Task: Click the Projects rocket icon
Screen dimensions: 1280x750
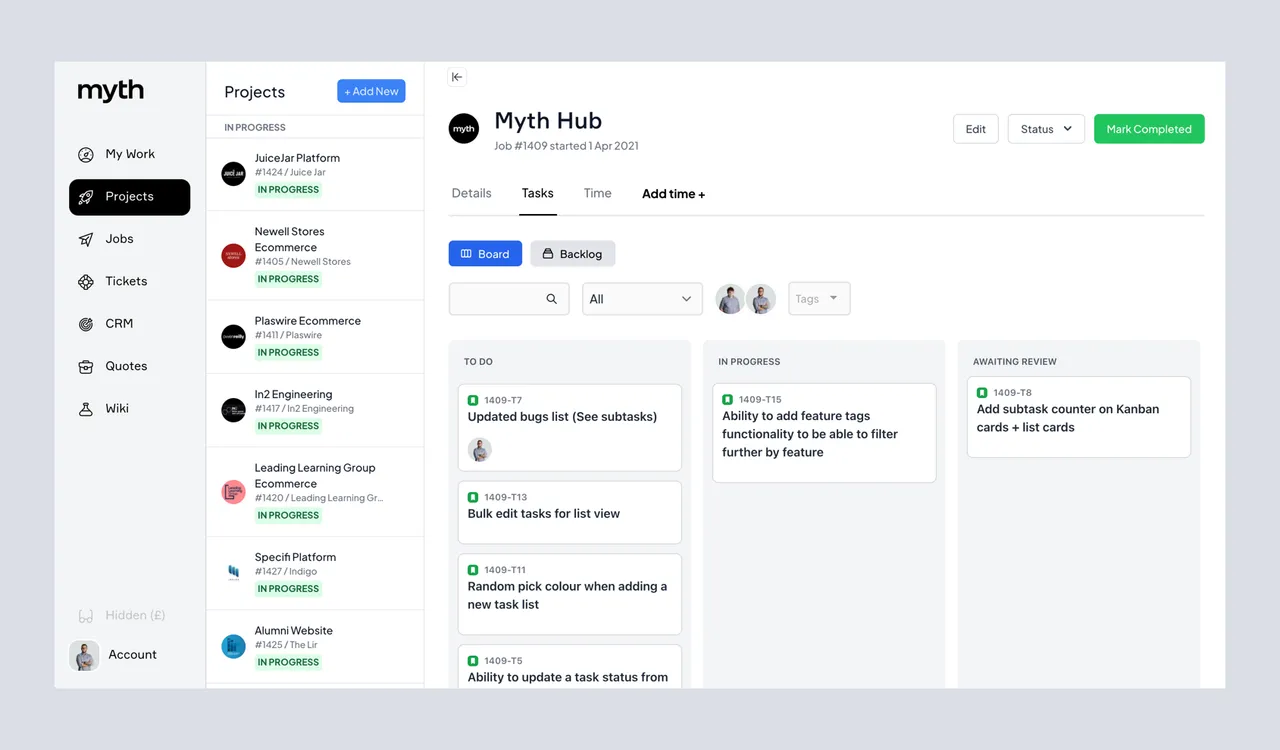Action: pos(86,197)
